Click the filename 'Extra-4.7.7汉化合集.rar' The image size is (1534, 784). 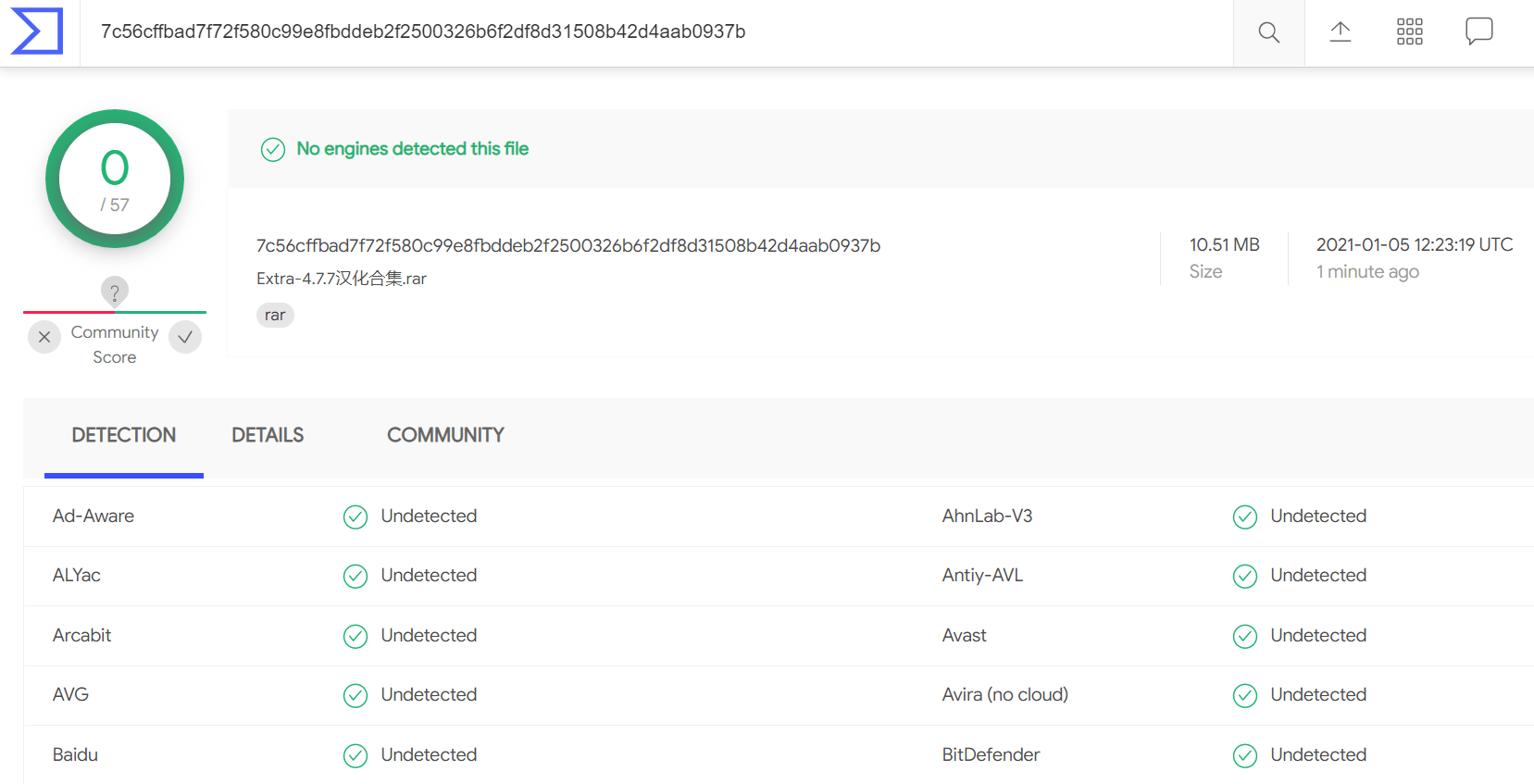click(x=342, y=279)
